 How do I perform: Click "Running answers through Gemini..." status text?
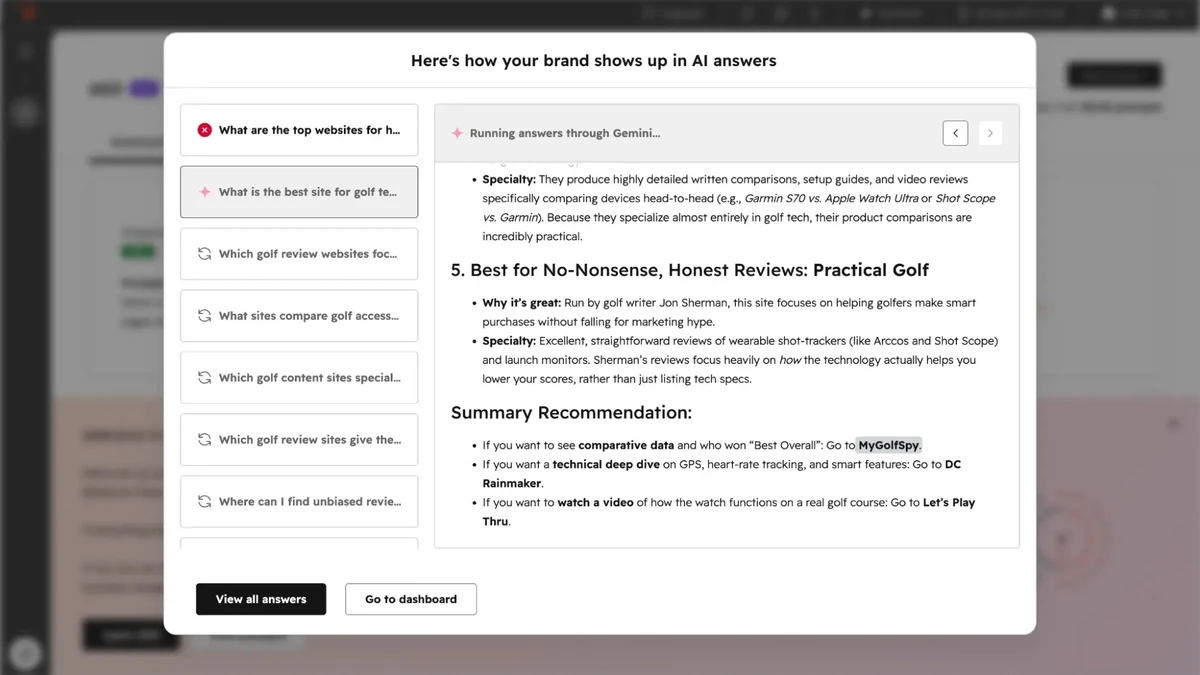[565, 133]
